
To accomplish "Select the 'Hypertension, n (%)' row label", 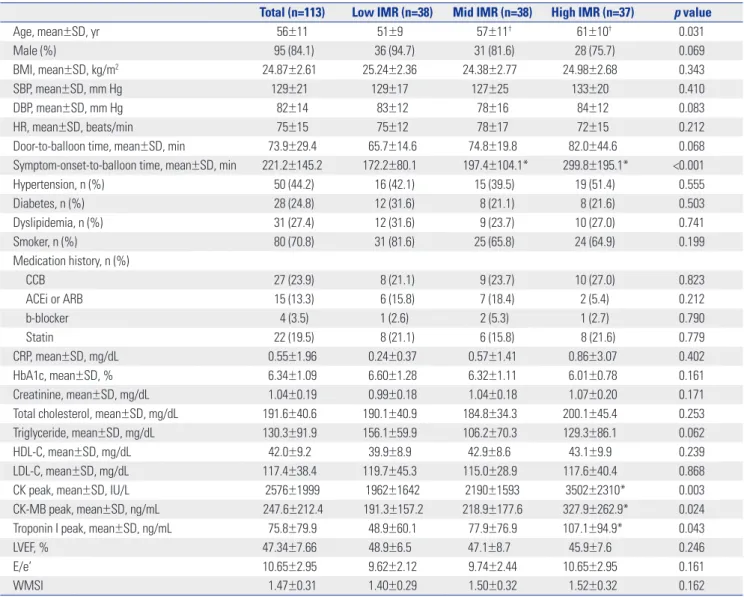I will point(58,184).
